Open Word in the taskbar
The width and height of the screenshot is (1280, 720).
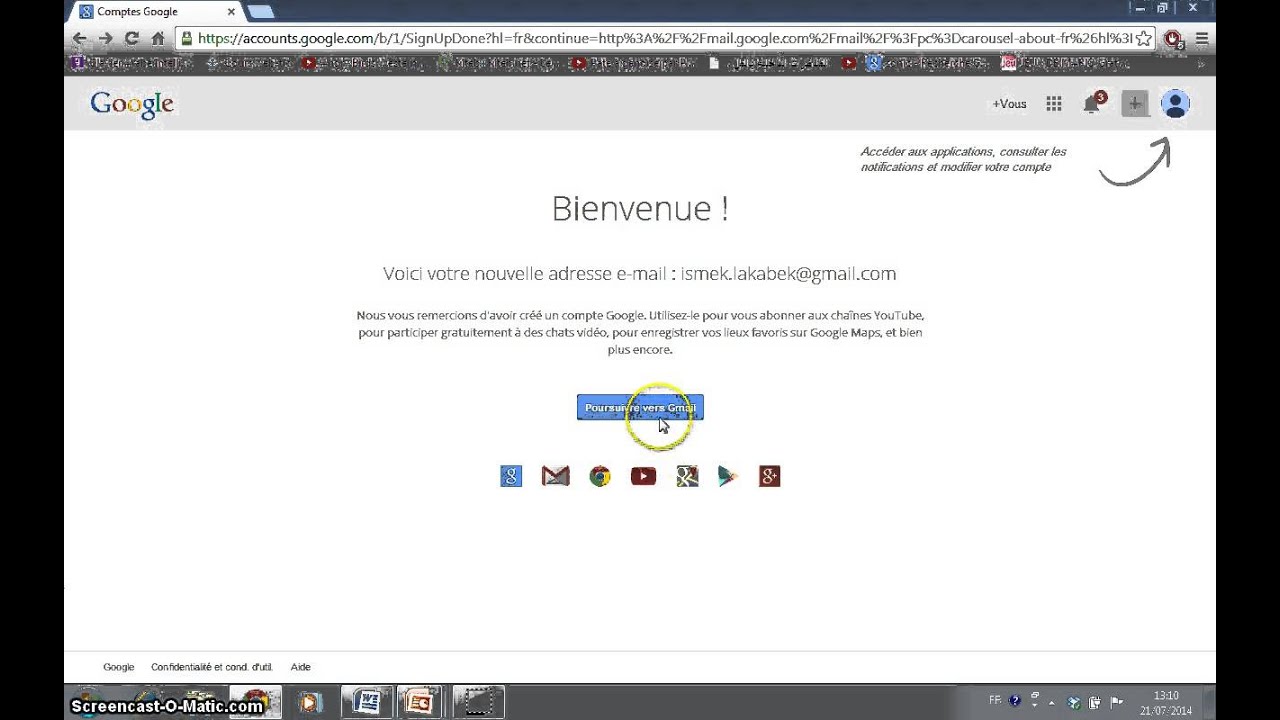point(367,702)
